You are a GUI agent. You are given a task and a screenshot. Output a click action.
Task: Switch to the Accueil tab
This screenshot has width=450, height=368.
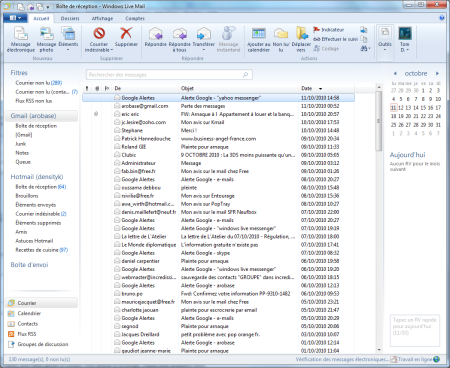point(41,18)
